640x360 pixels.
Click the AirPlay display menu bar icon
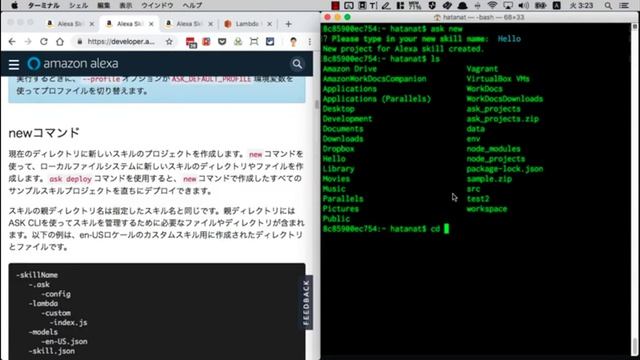pyautogui.click(x=508, y=5)
